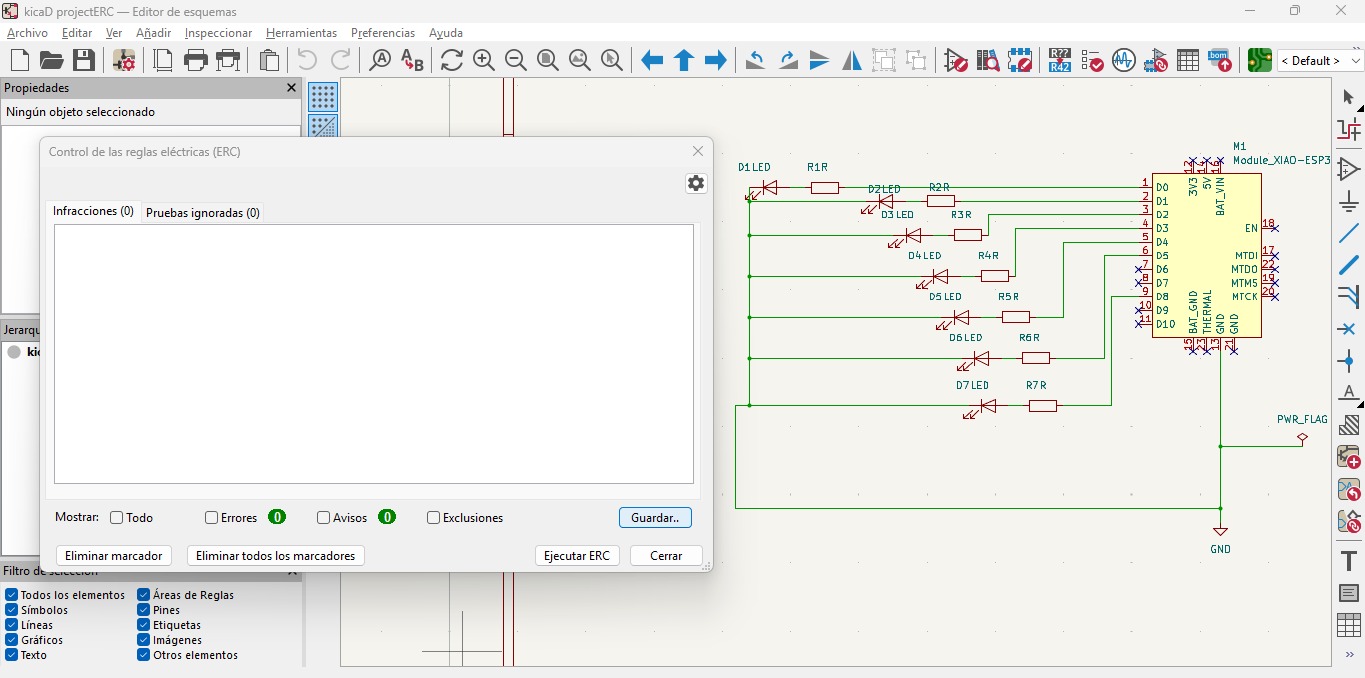The width and height of the screenshot is (1365, 678).
Task: Select the place junction tool
Action: click(1348, 361)
